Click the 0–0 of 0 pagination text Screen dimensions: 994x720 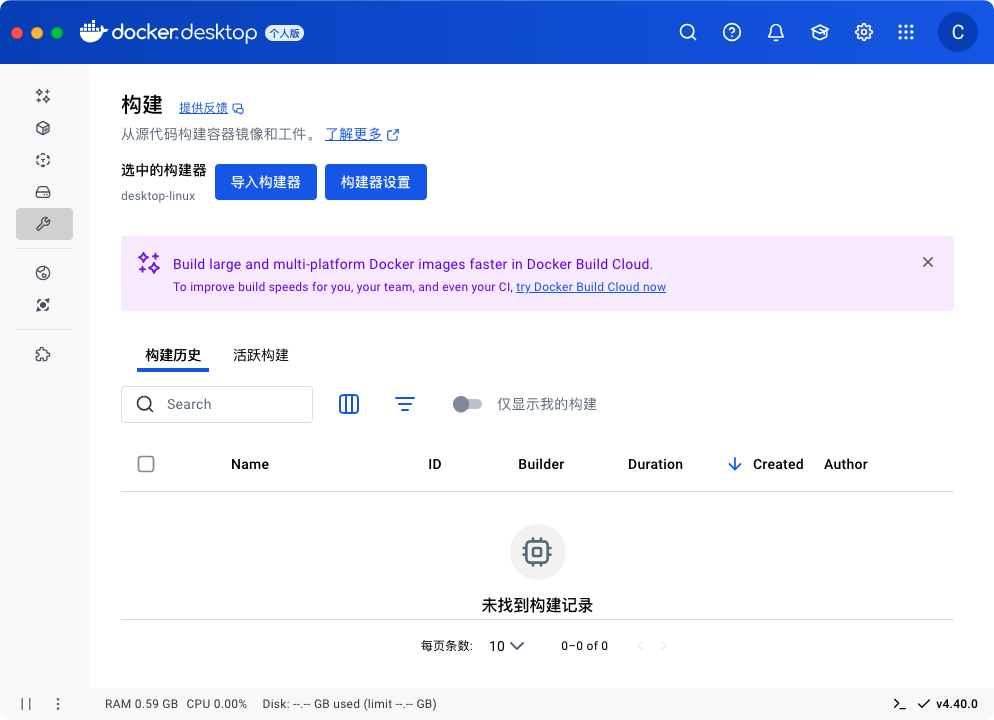click(x=584, y=646)
